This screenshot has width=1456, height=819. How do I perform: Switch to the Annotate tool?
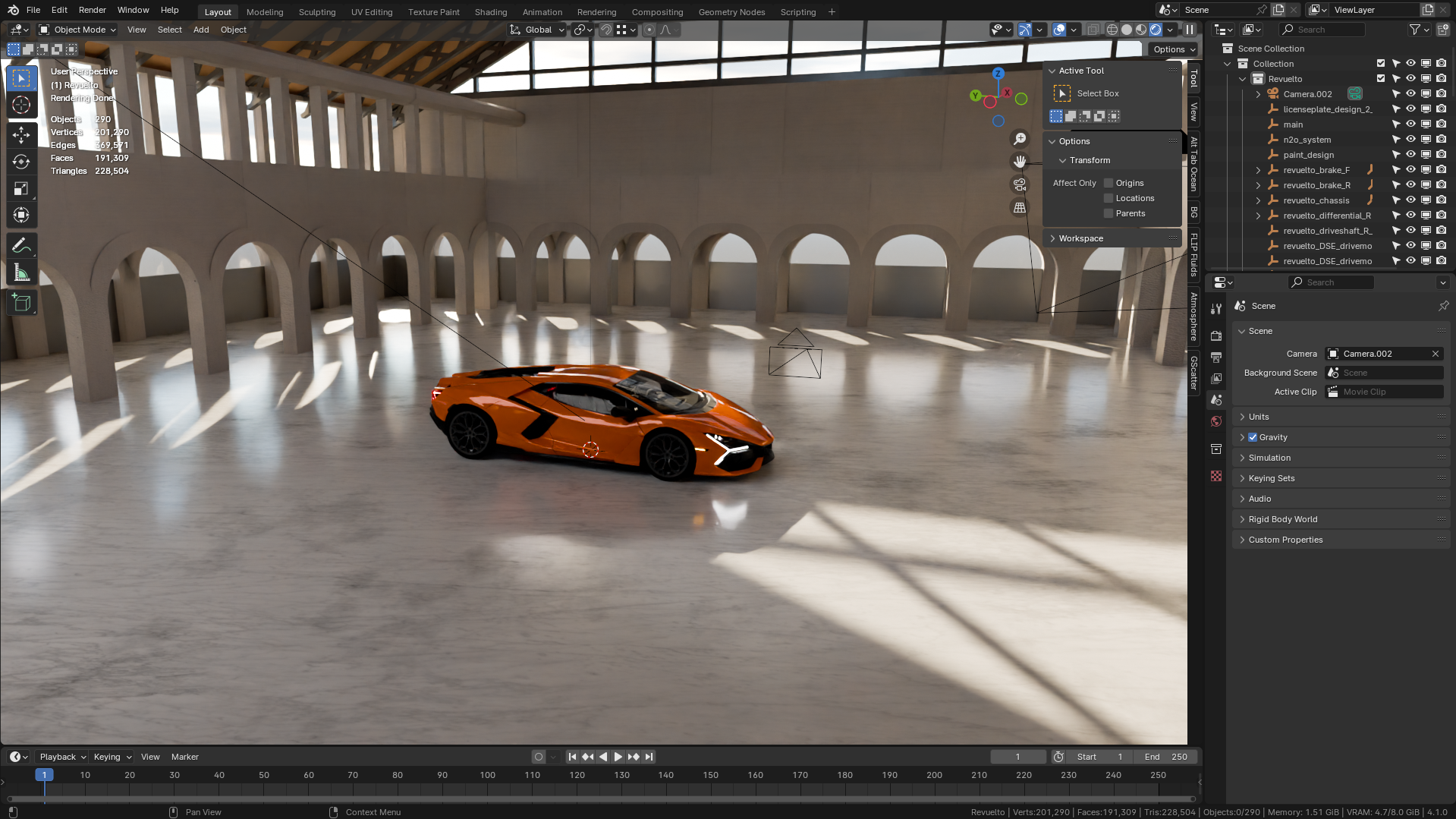(x=21, y=244)
